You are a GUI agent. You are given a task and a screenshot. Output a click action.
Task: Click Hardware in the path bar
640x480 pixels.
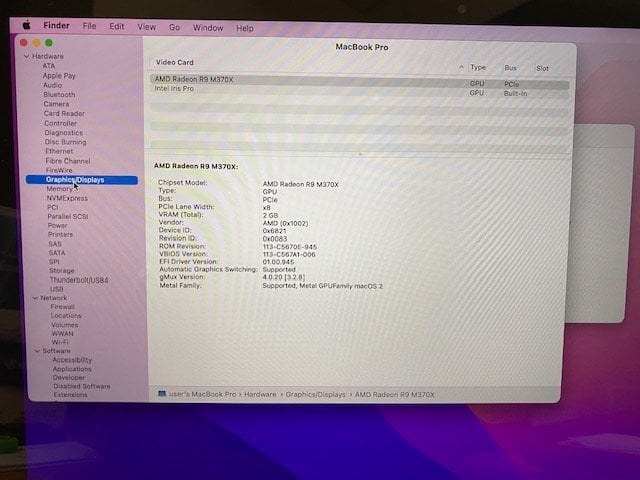[x=260, y=394]
